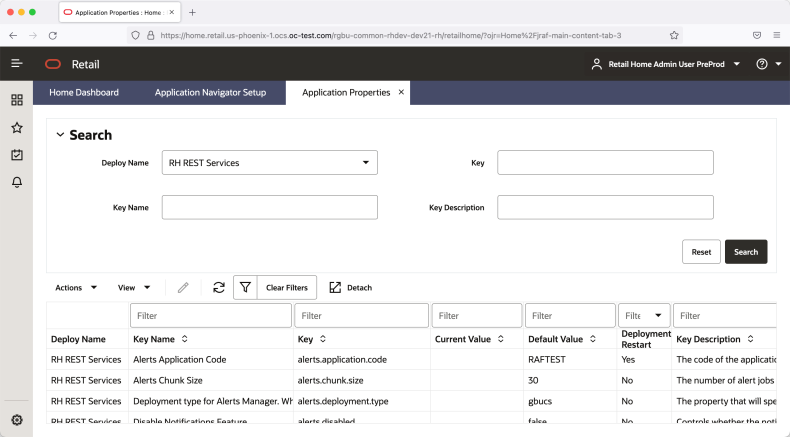Click the Key Description input field
The image size is (790, 437).
tap(605, 207)
